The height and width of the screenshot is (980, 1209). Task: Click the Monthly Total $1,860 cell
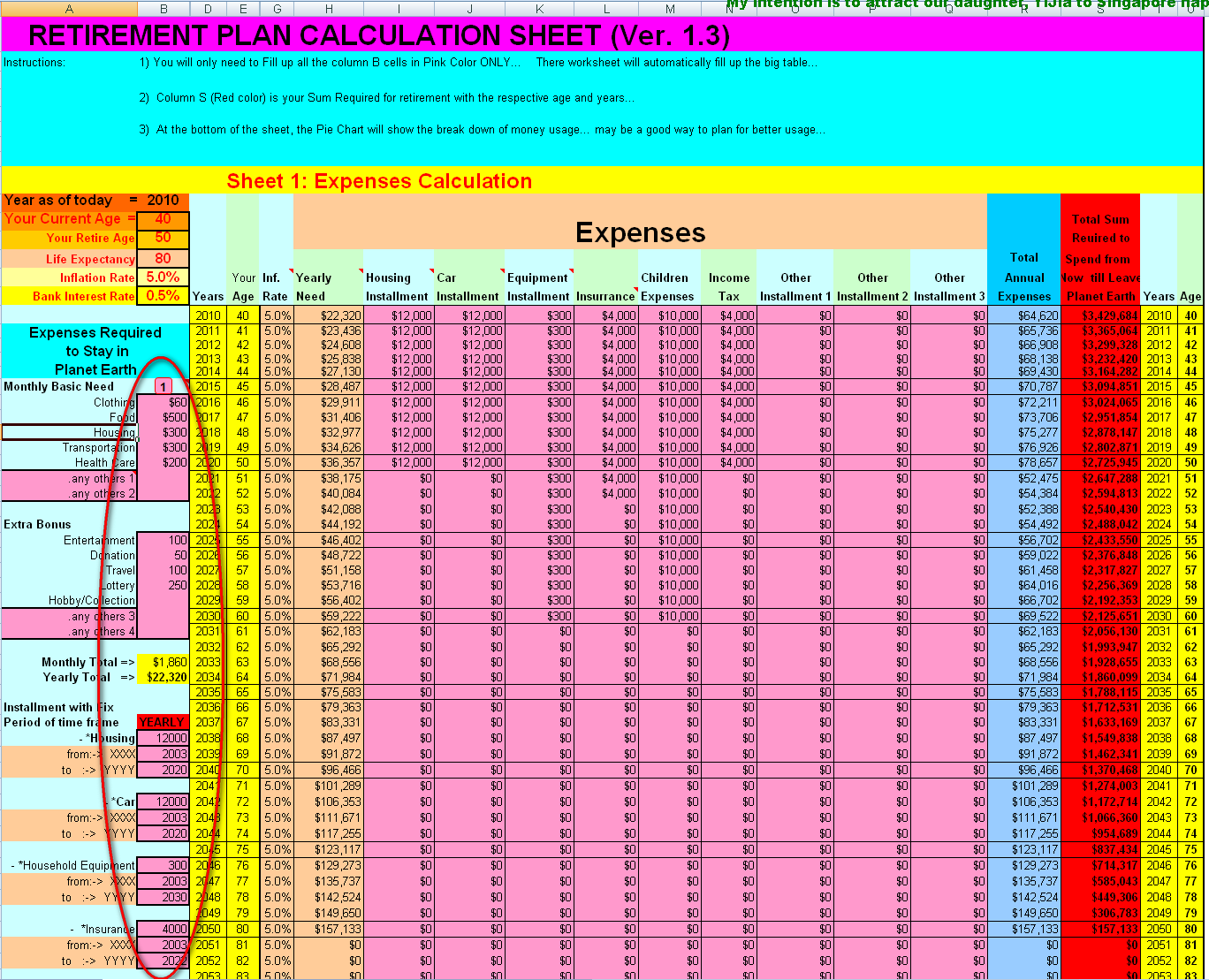tap(163, 662)
